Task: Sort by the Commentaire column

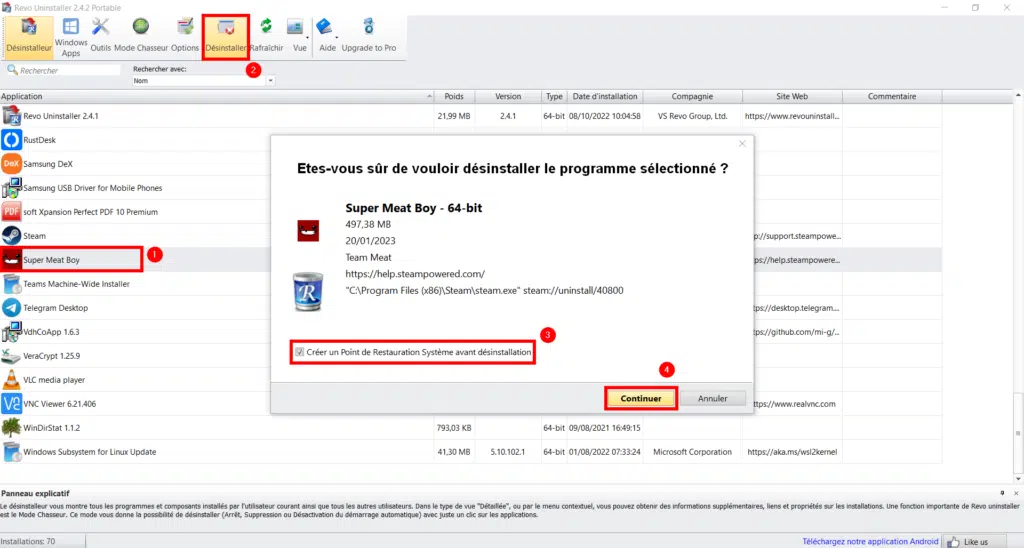Action: [x=892, y=96]
